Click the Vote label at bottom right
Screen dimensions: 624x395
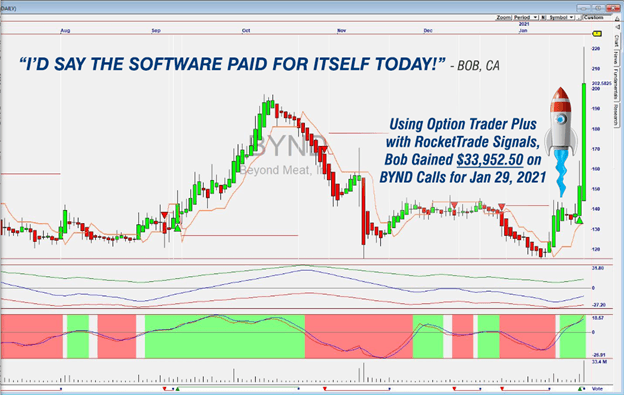coord(597,389)
